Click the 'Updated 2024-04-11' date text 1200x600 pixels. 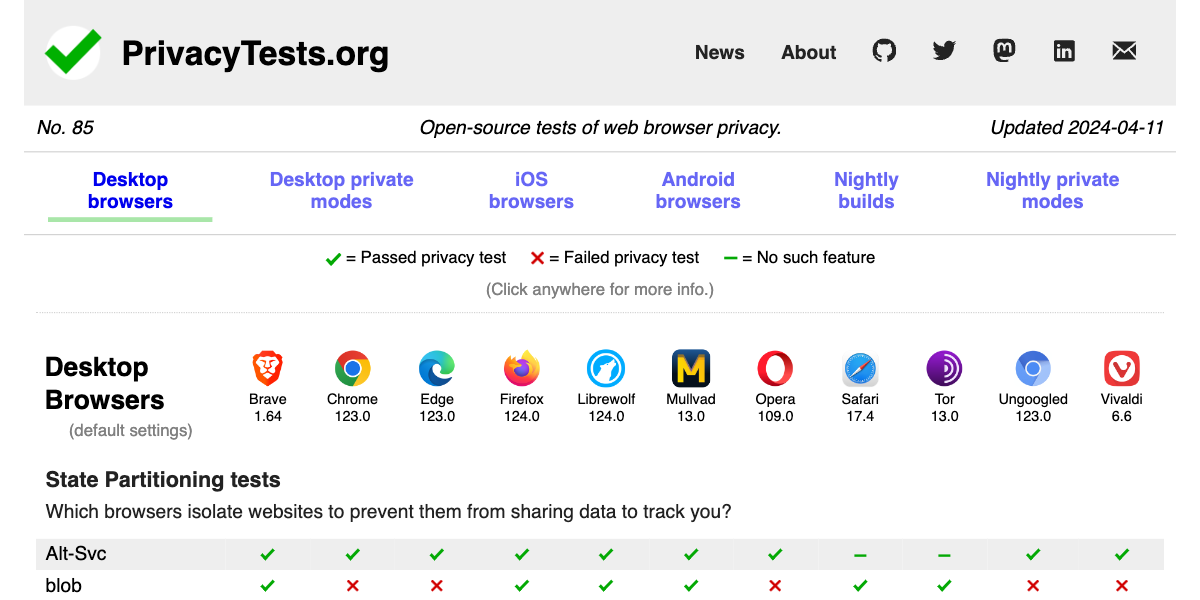(x=1077, y=128)
